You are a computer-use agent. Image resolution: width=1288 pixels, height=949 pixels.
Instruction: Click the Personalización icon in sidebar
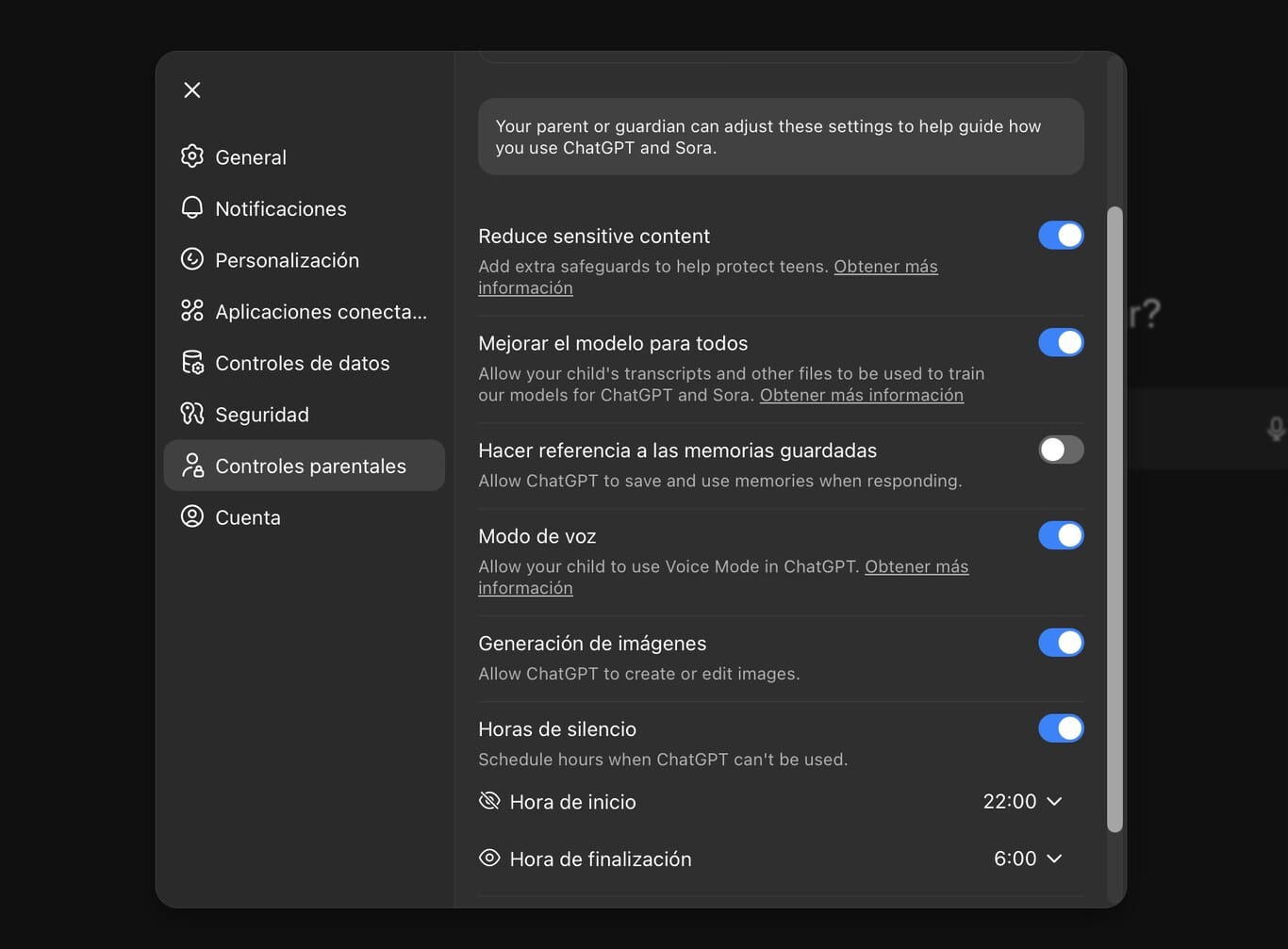[192, 259]
